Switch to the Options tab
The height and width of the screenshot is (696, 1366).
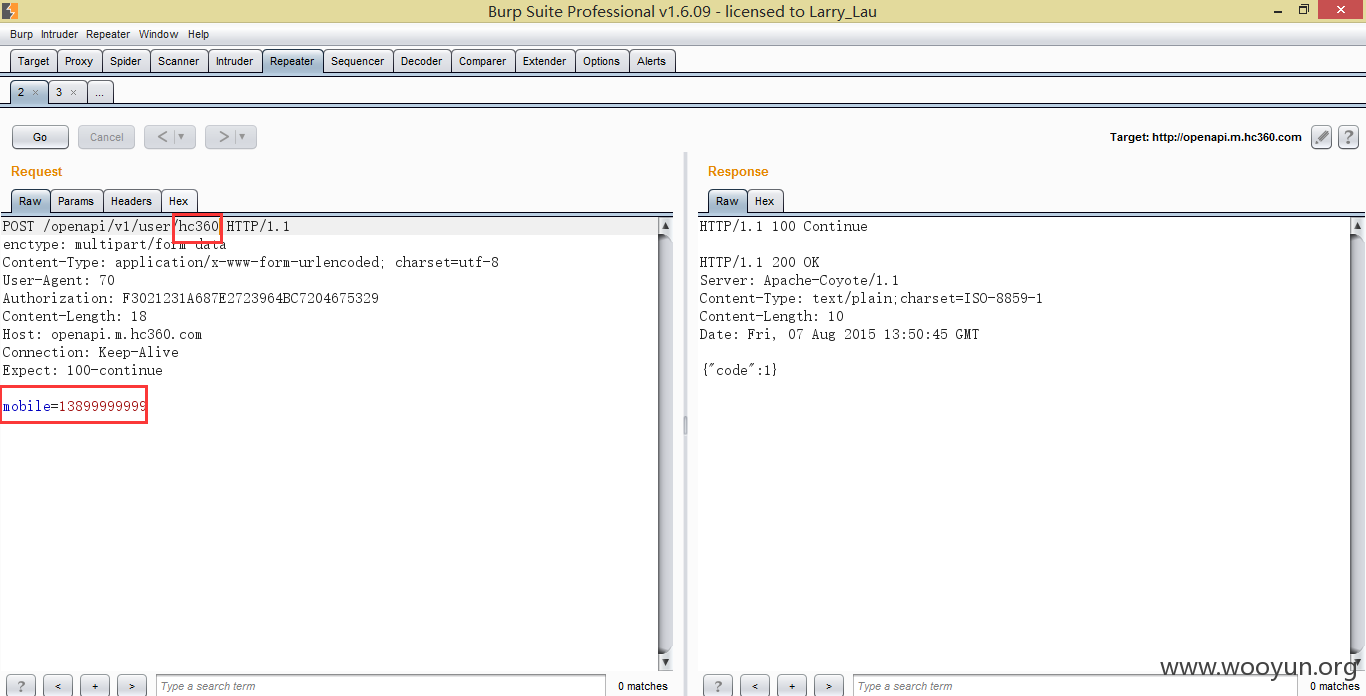tap(601, 61)
